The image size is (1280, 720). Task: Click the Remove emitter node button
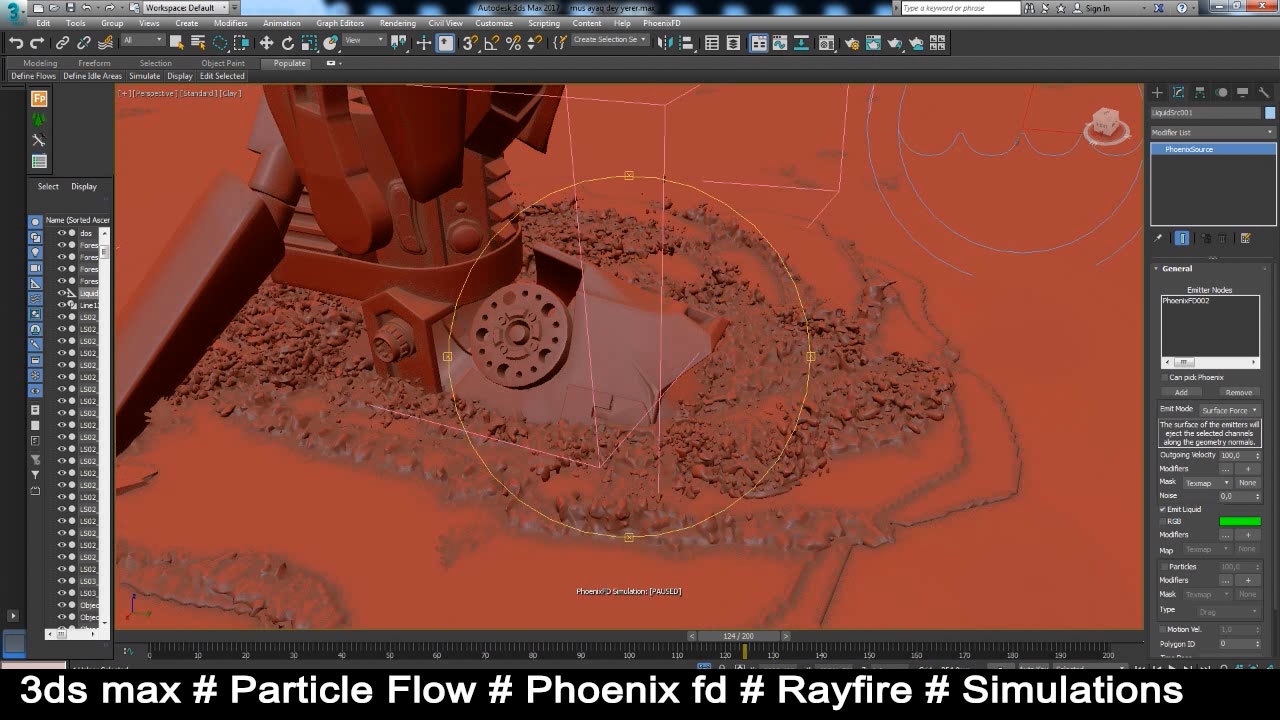pos(1238,392)
